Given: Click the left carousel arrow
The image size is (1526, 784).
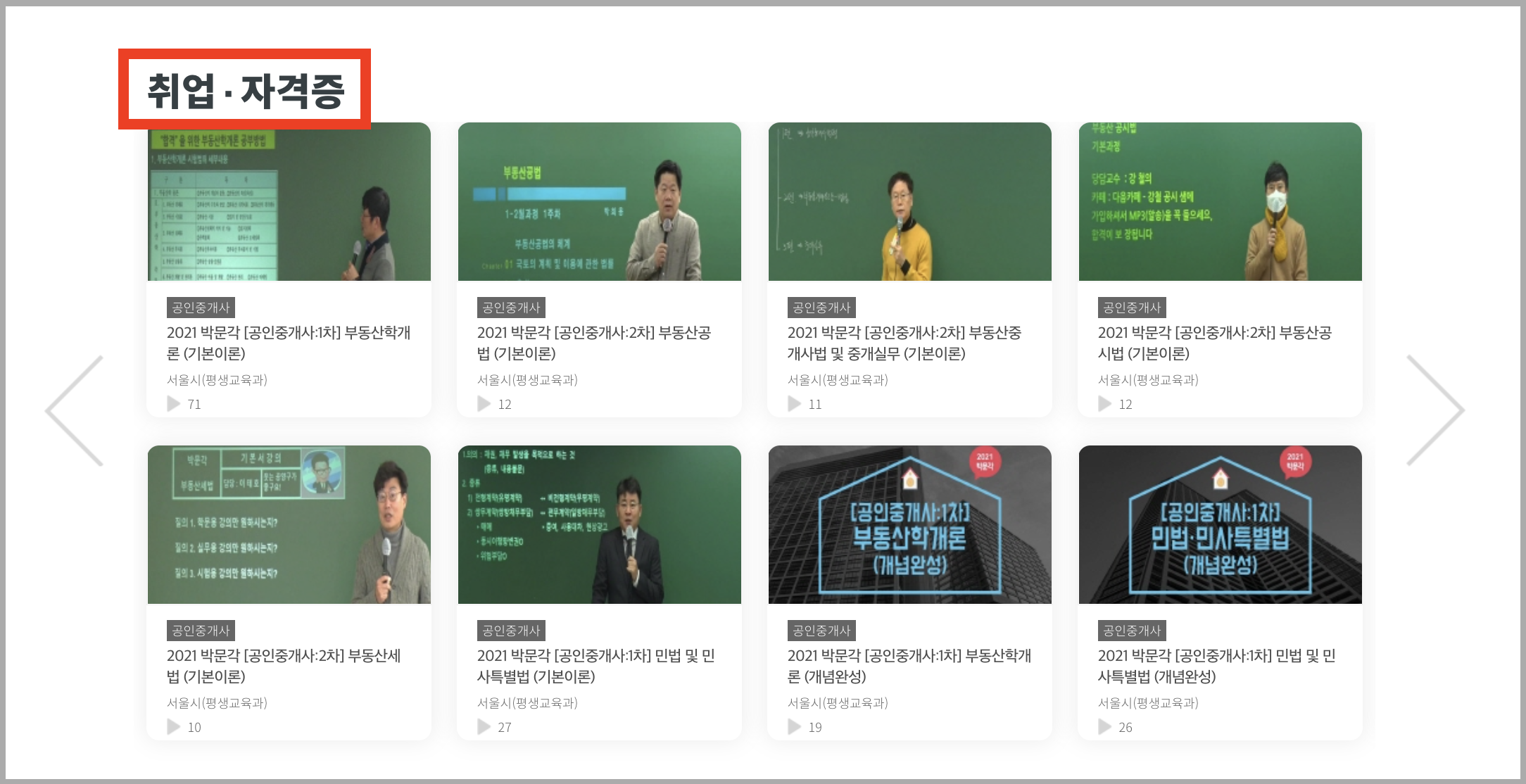Looking at the screenshot, I should coord(75,411).
